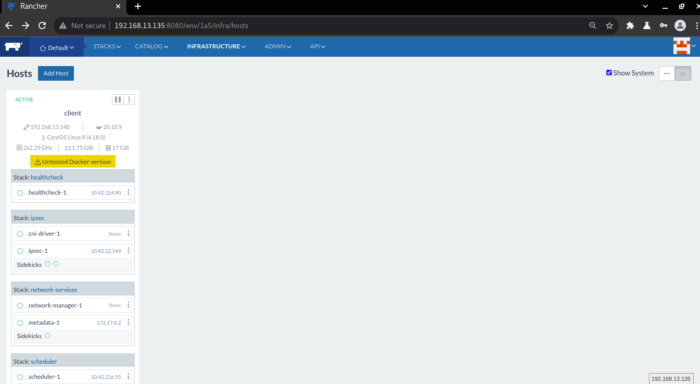Image resolution: width=700 pixels, height=384 pixels.
Task: Open the client host actions menu
Action: point(129,100)
